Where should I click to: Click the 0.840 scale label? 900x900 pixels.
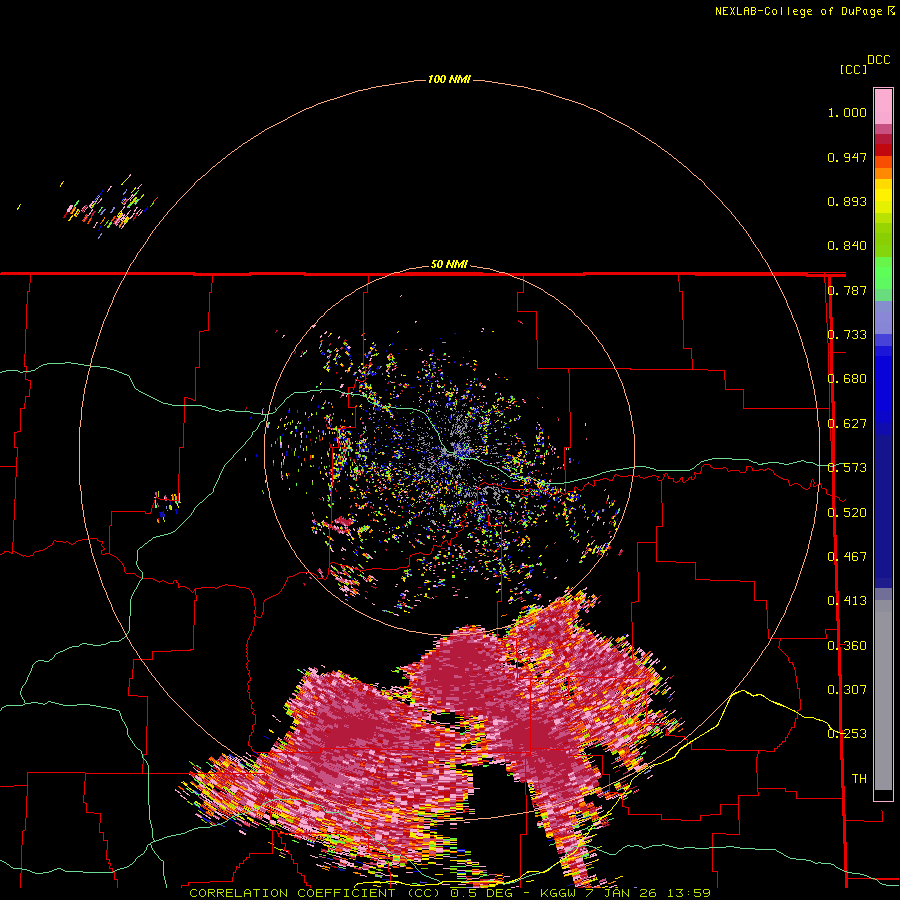847,246
